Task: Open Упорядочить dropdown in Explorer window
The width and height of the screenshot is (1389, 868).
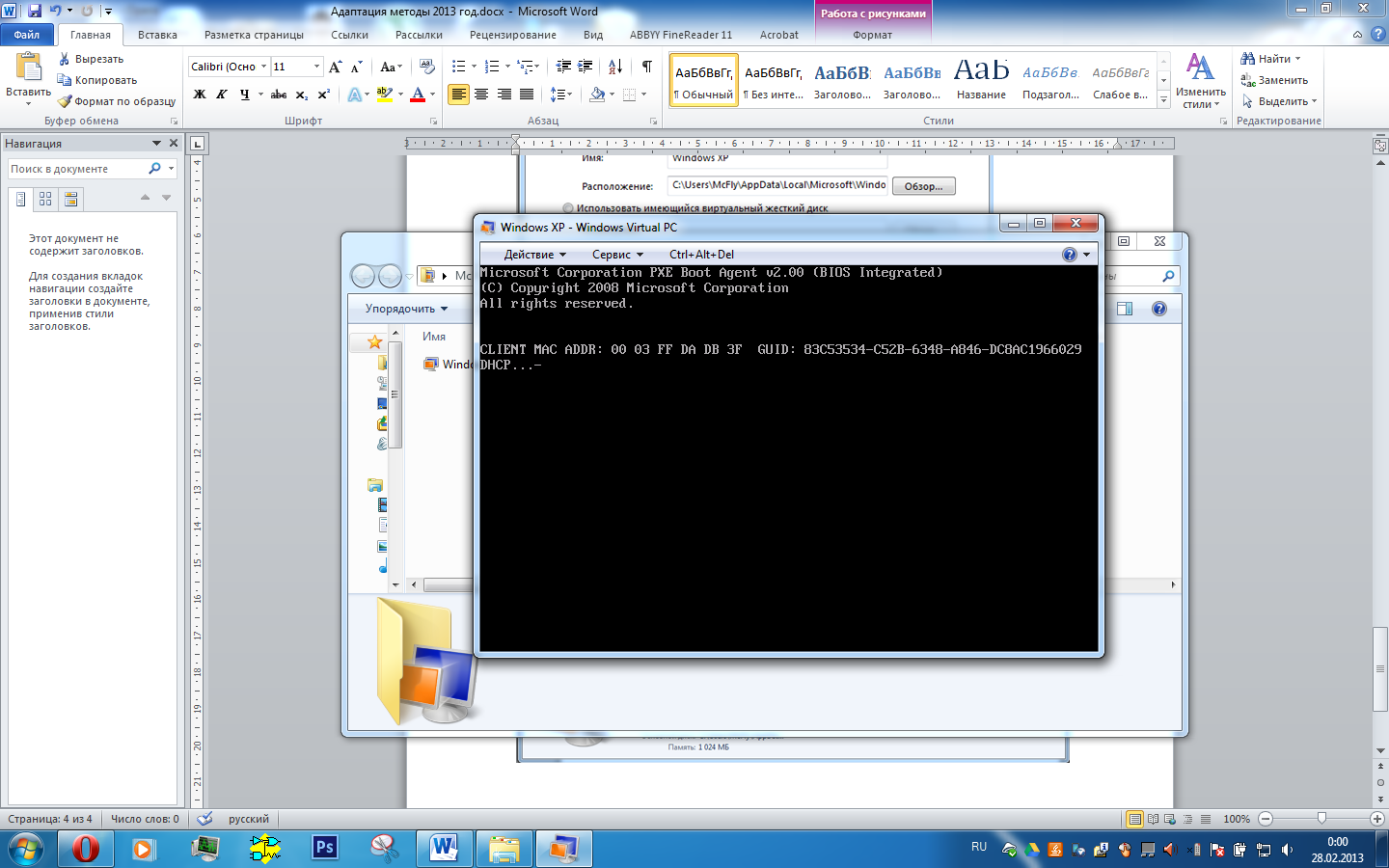Action: pyautogui.click(x=406, y=309)
